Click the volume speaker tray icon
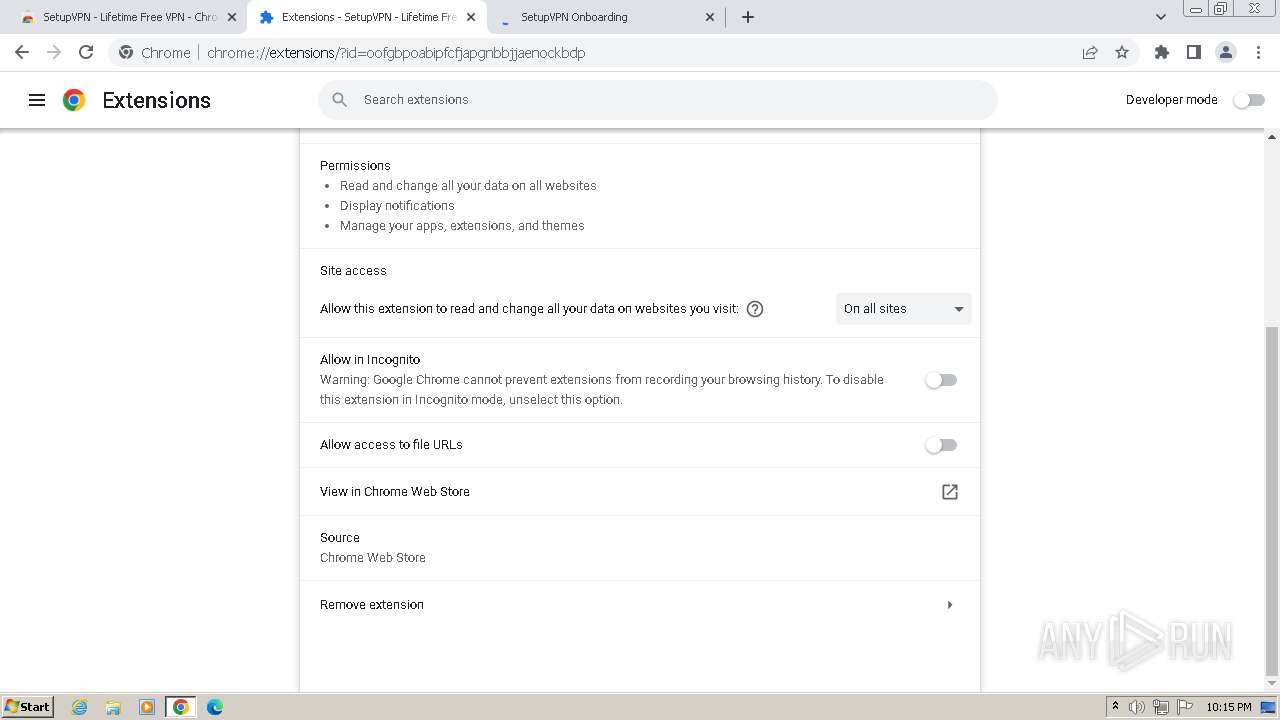The width and height of the screenshot is (1280, 720). (x=1137, y=707)
